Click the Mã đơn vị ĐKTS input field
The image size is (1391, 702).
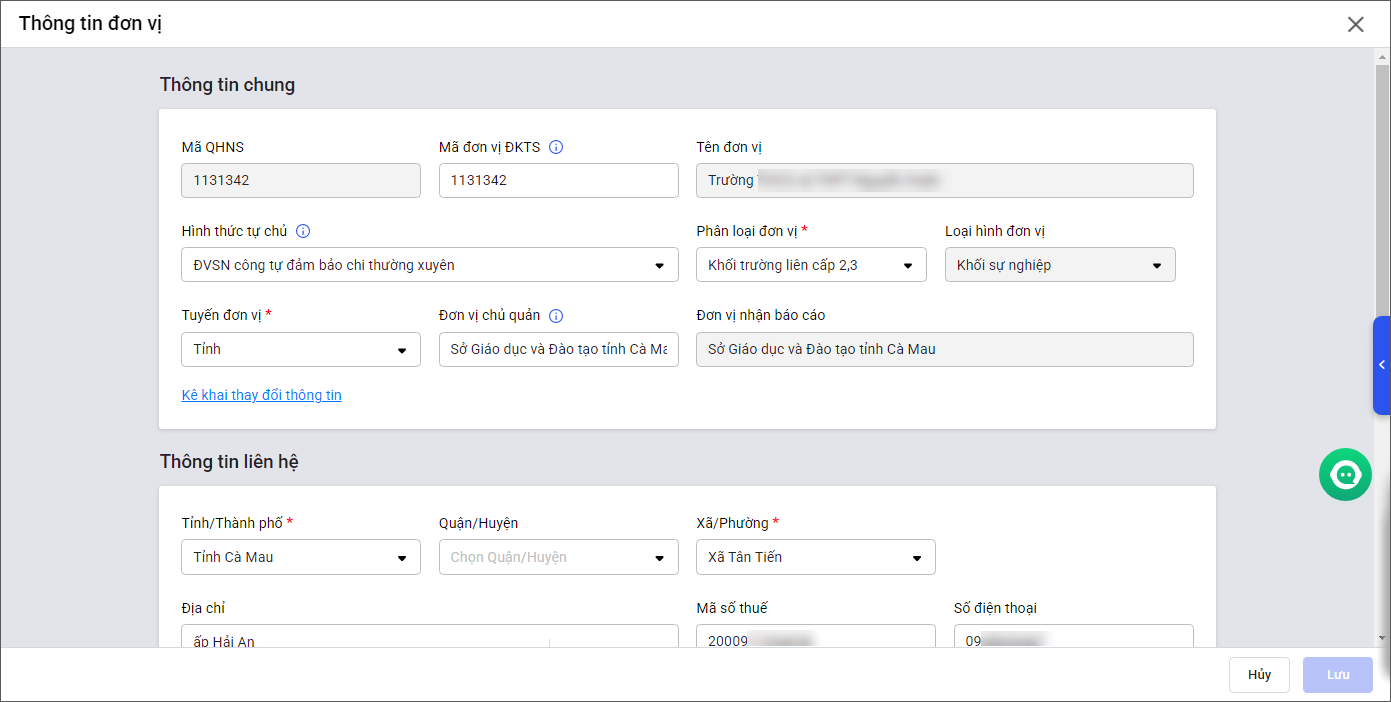pos(558,181)
